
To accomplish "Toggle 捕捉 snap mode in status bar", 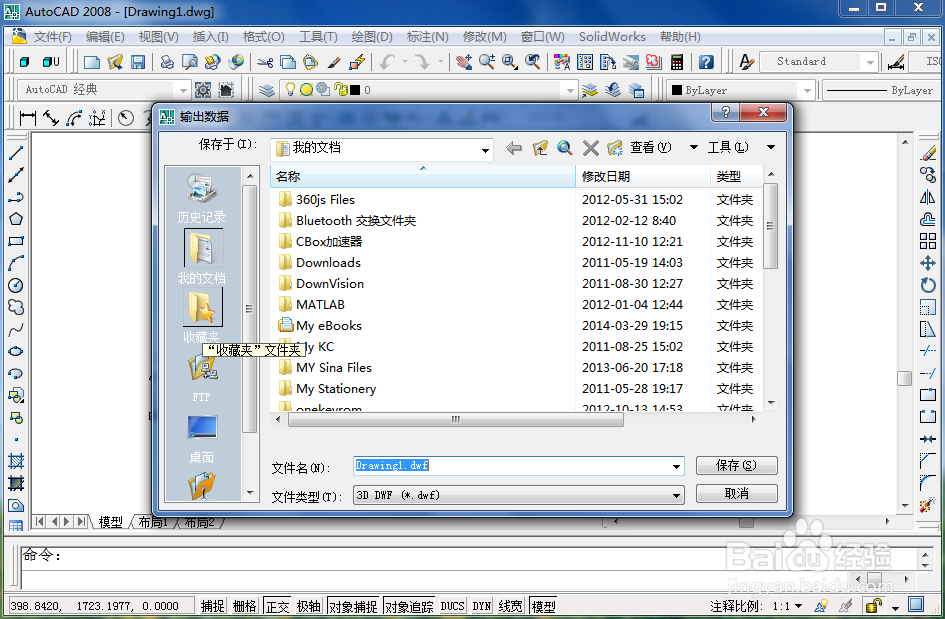I will (212, 606).
